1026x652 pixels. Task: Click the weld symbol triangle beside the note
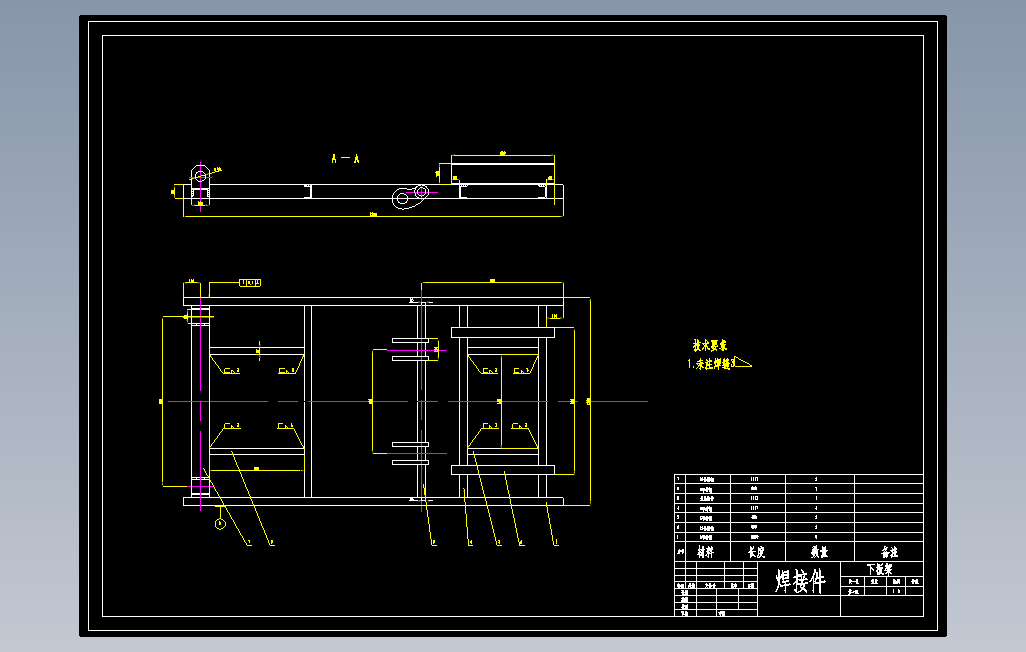coord(743,362)
